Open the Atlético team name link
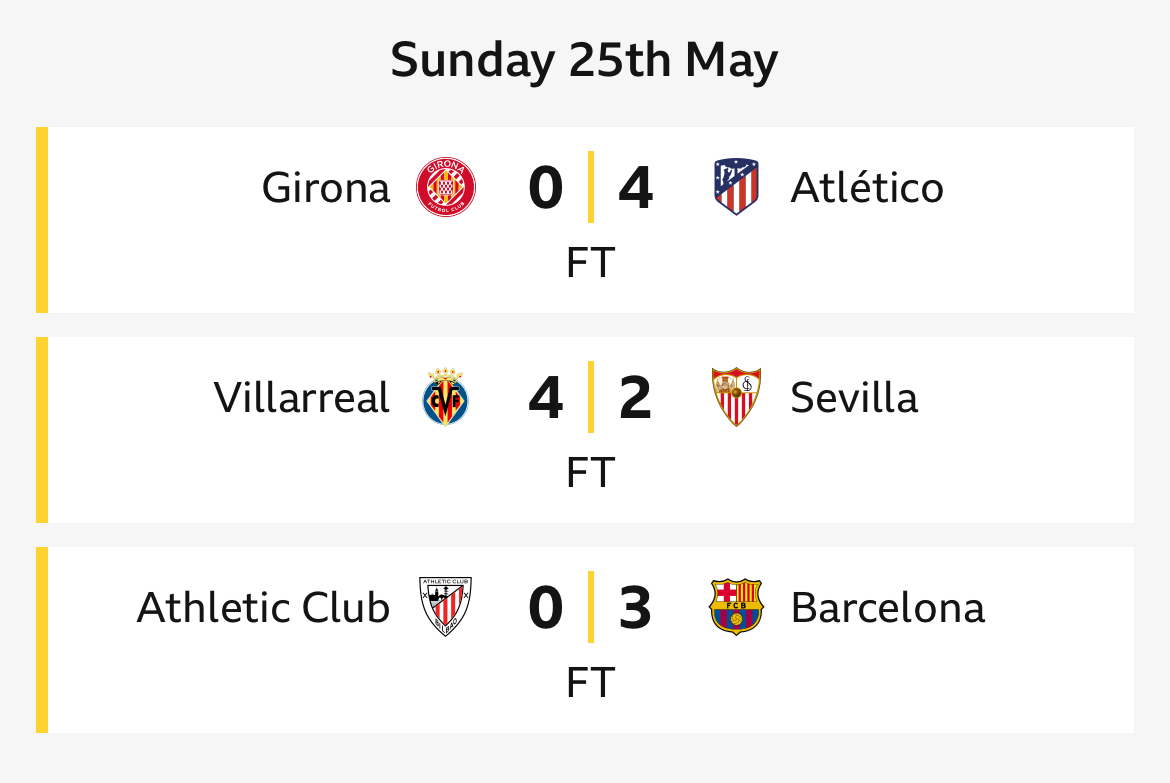 pyautogui.click(x=867, y=187)
